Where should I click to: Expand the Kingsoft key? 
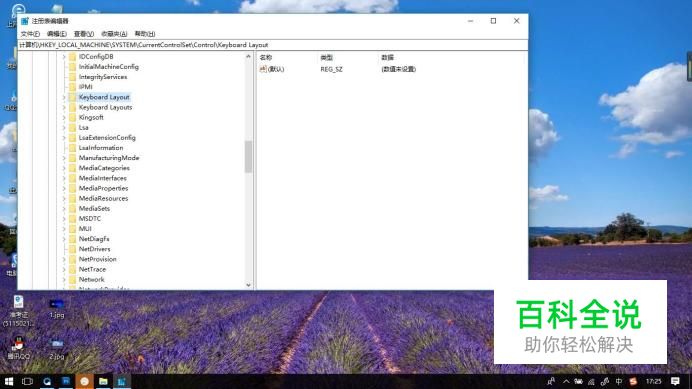[64, 117]
